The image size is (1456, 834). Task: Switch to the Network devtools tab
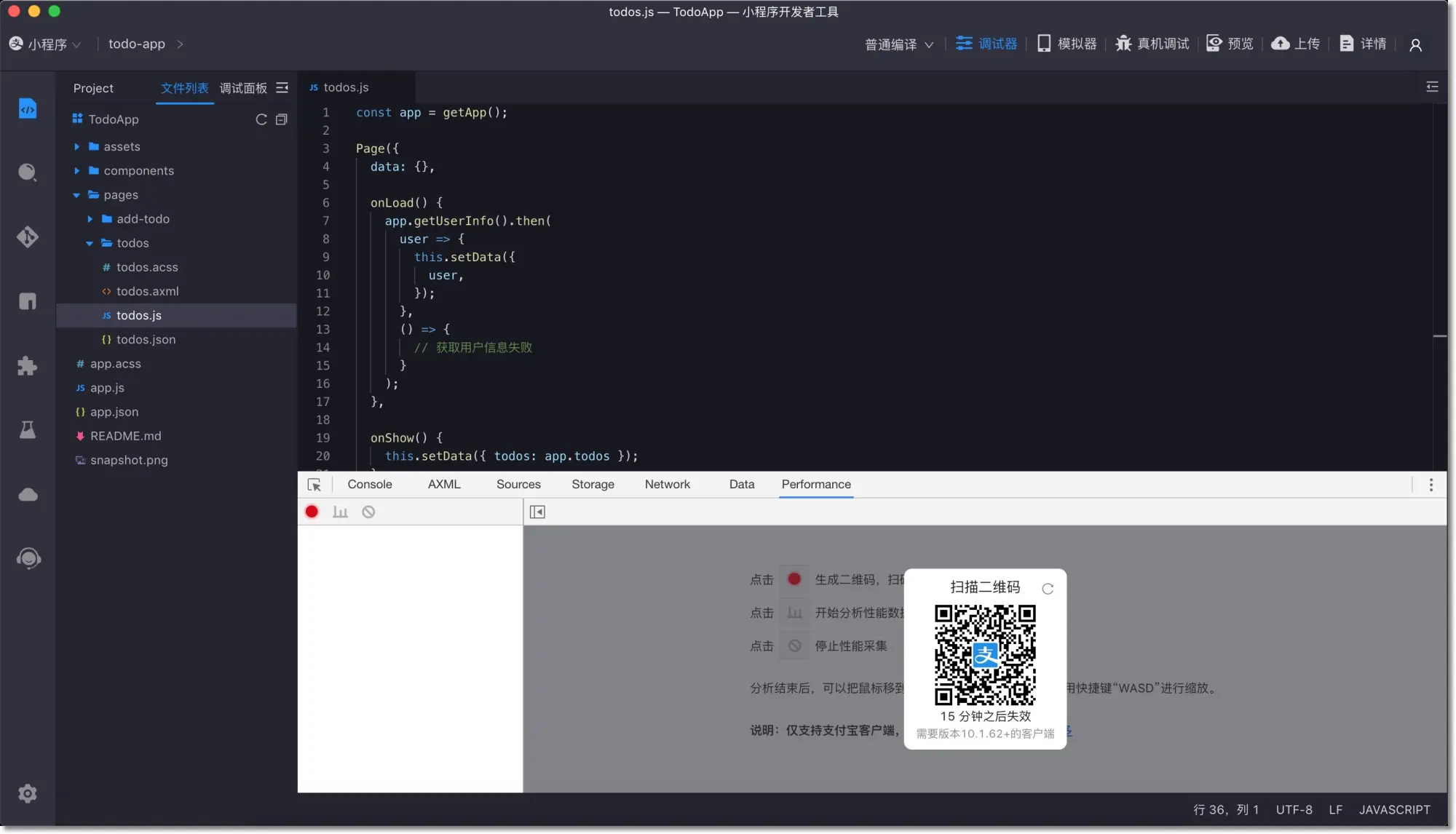667,484
